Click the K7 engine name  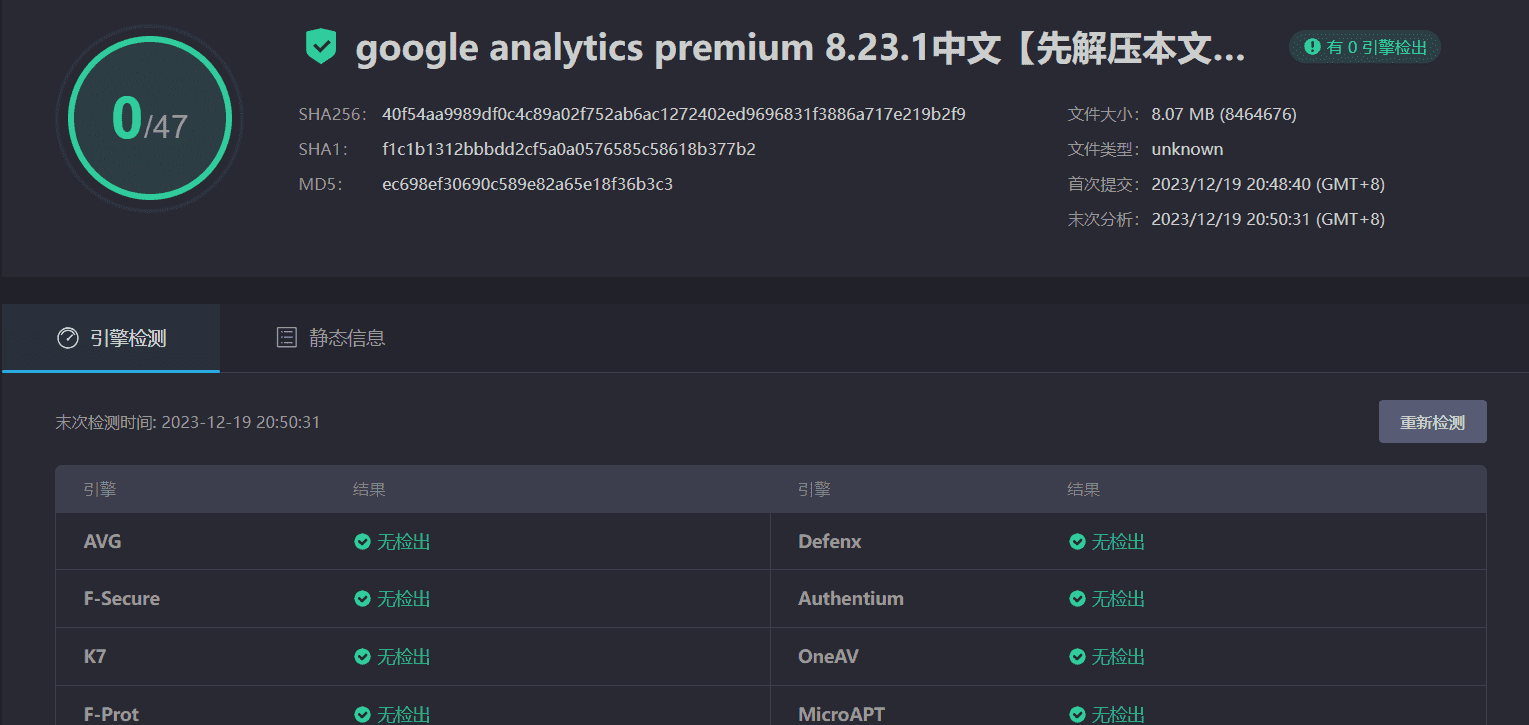click(95, 657)
